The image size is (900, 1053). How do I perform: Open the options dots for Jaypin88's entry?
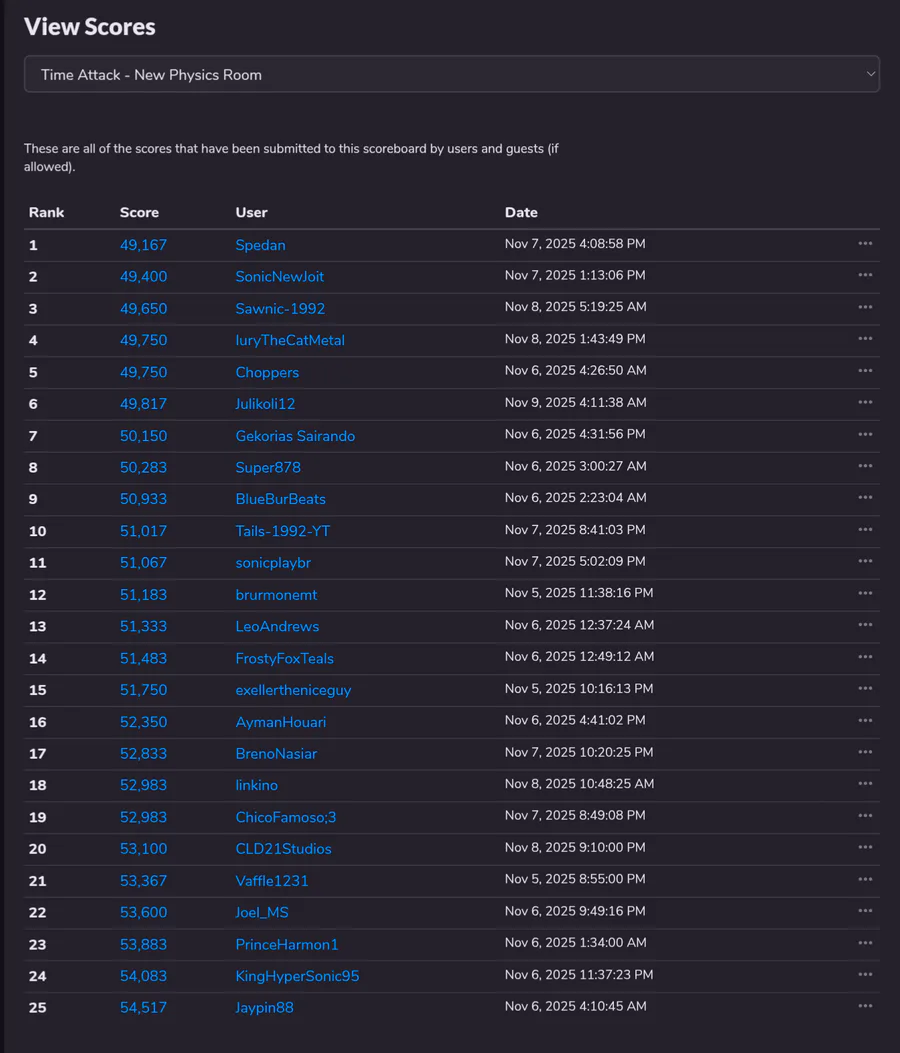pyautogui.click(x=865, y=1007)
